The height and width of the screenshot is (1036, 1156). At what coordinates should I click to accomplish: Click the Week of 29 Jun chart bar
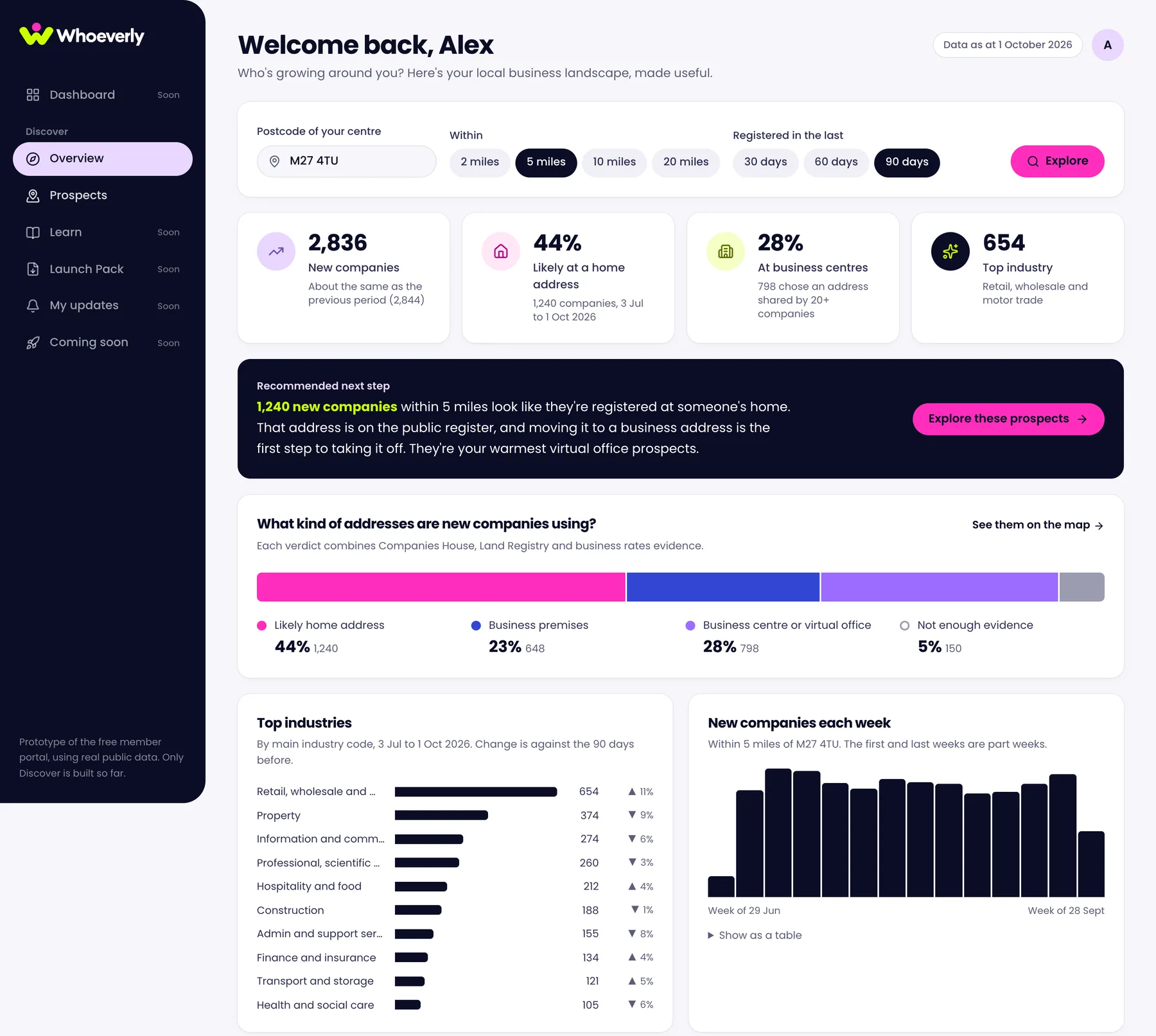(x=721, y=886)
